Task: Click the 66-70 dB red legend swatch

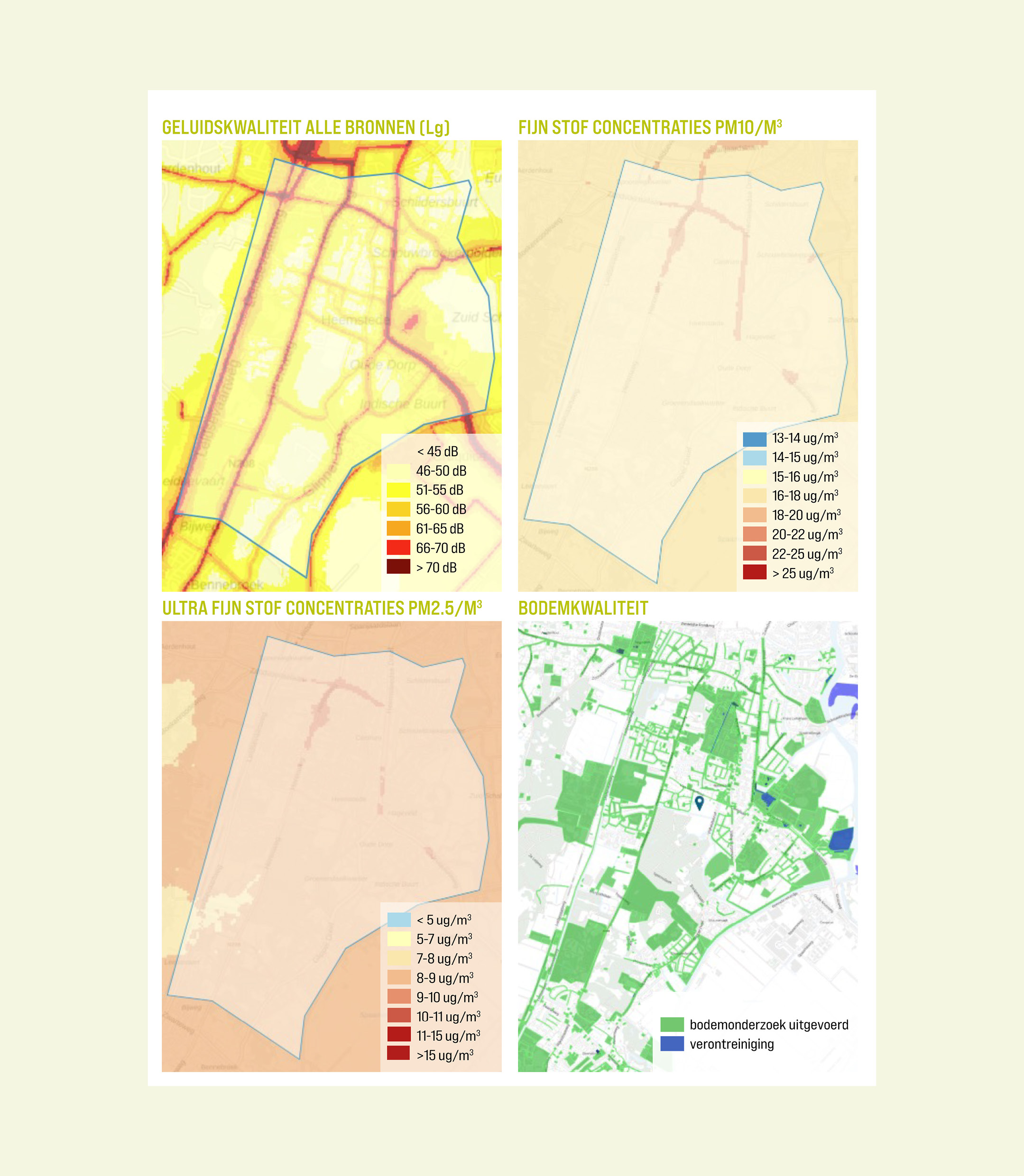Action: (x=398, y=547)
